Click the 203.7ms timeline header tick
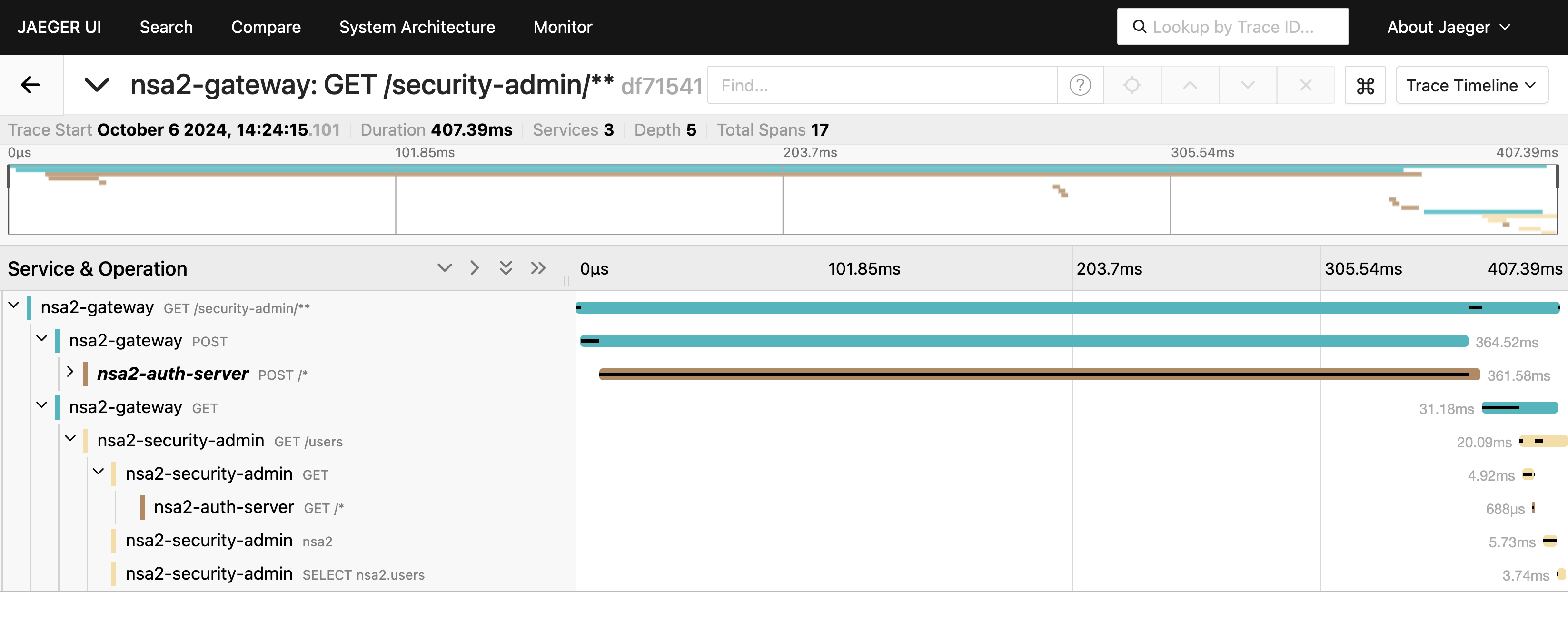This screenshot has width=1568, height=631. 1109,268
